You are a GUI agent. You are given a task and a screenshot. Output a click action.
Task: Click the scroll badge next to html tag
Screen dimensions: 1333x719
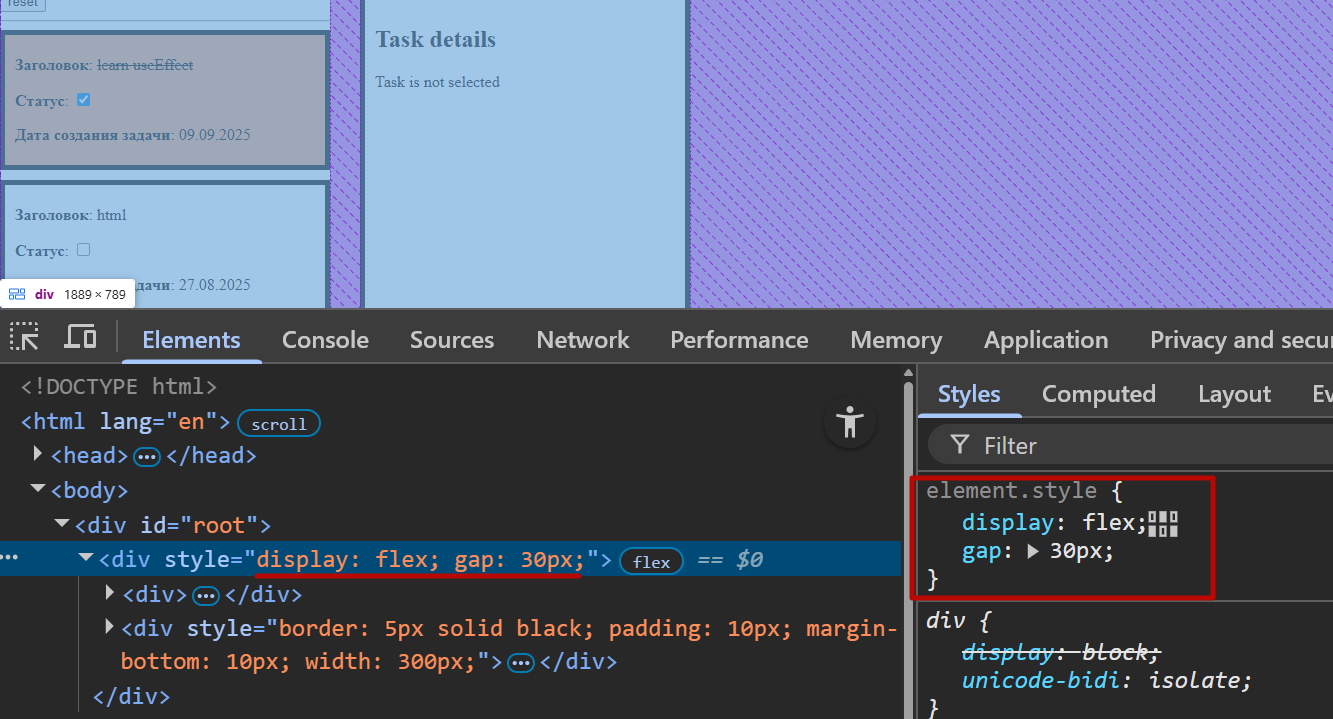click(x=279, y=423)
